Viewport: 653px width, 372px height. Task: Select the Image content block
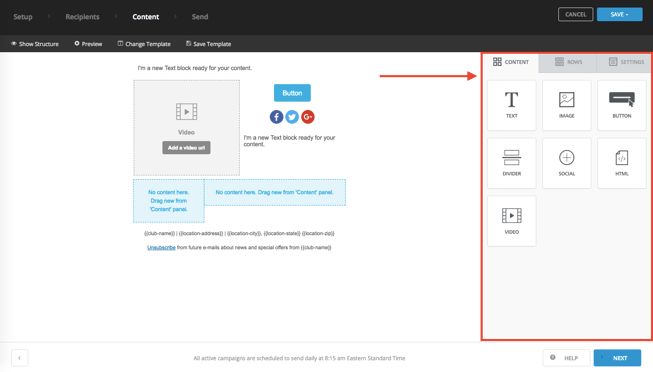click(566, 105)
